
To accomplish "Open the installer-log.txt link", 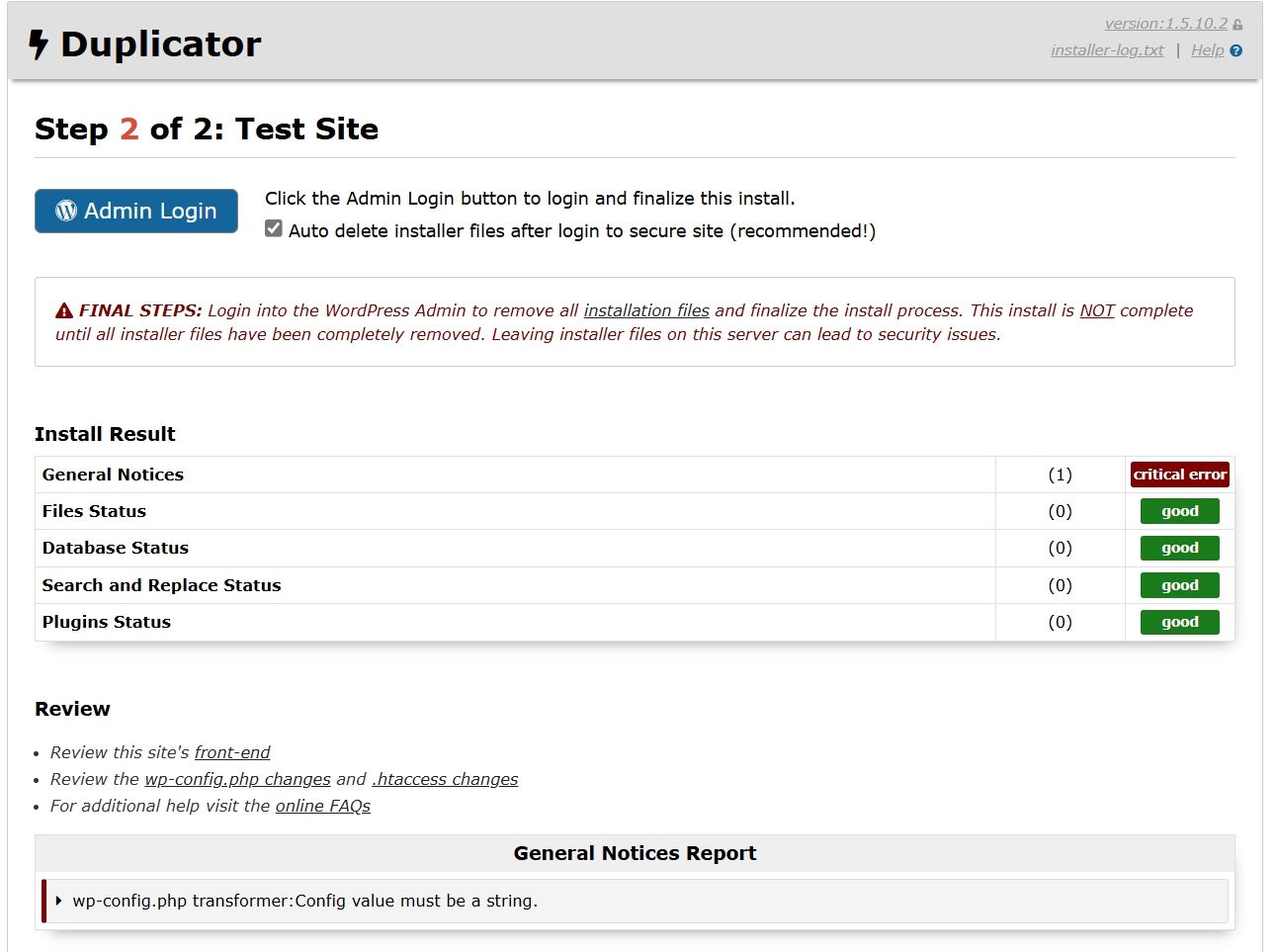I will (1107, 50).
